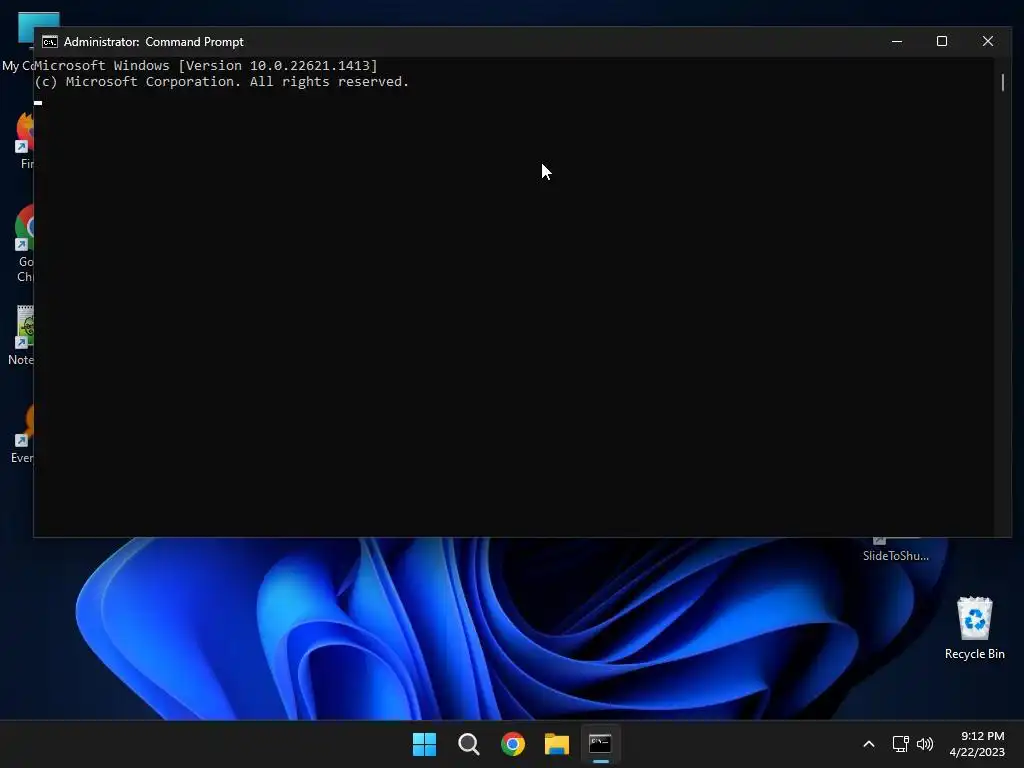The image size is (1024, 768).
Task: Select partially hidden Firefox desktop shortcut
Action: point(25,140)
